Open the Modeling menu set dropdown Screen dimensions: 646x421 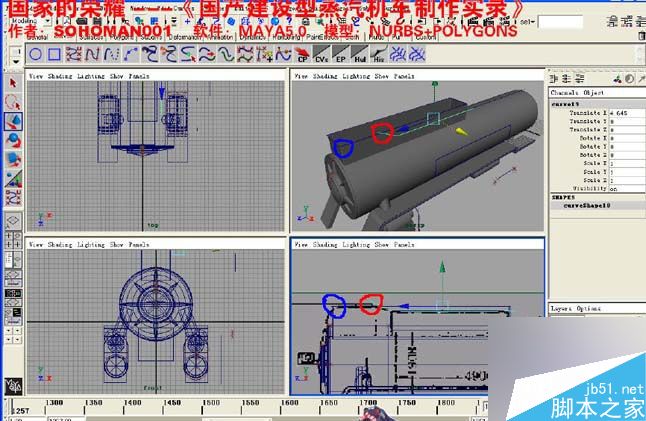[x=29, y=21]
